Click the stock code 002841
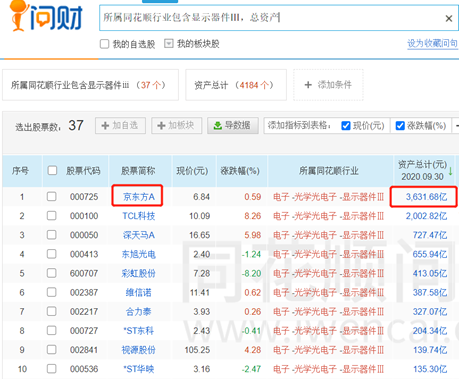 pos(84,350)
